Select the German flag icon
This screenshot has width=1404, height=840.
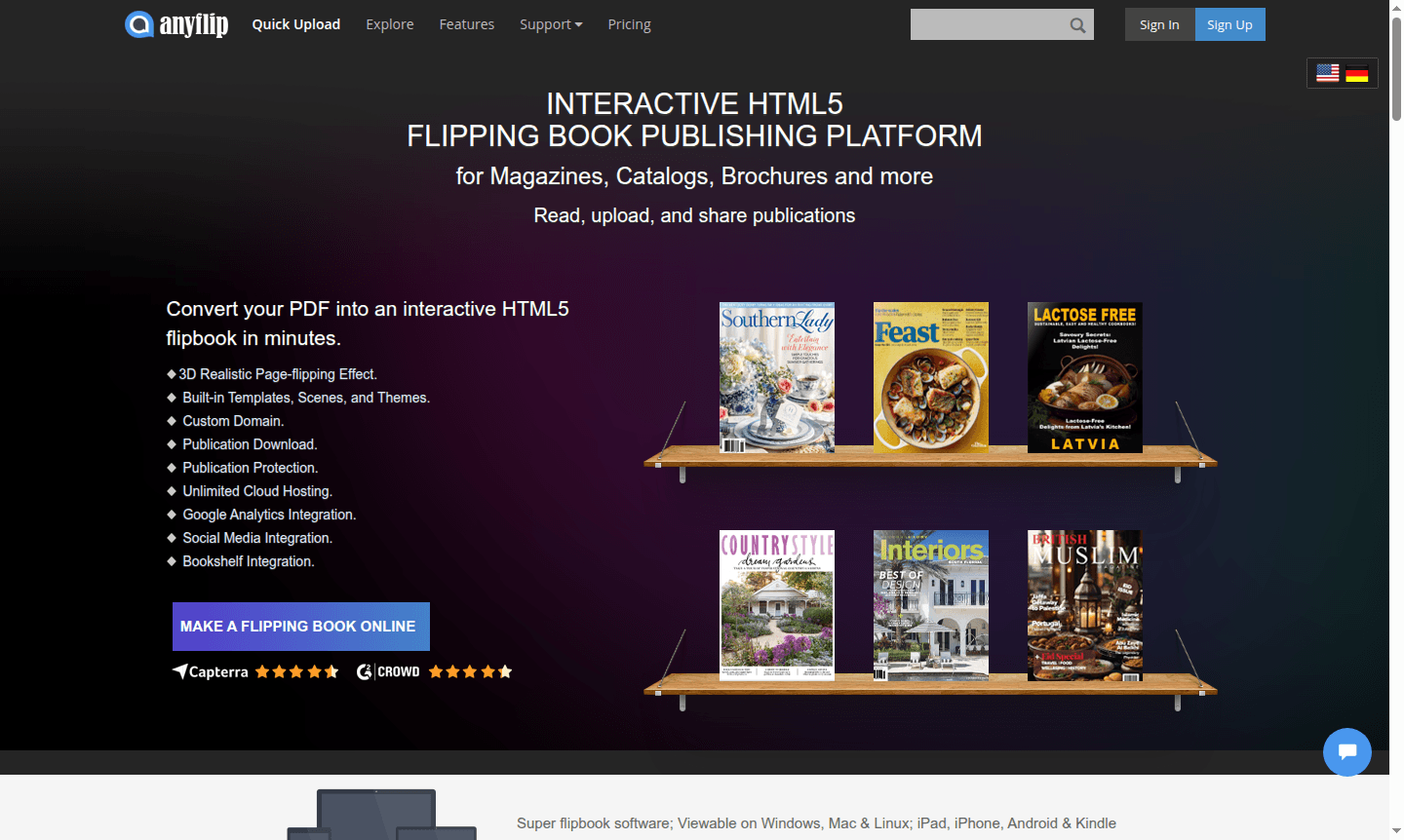pos(1357,73)
